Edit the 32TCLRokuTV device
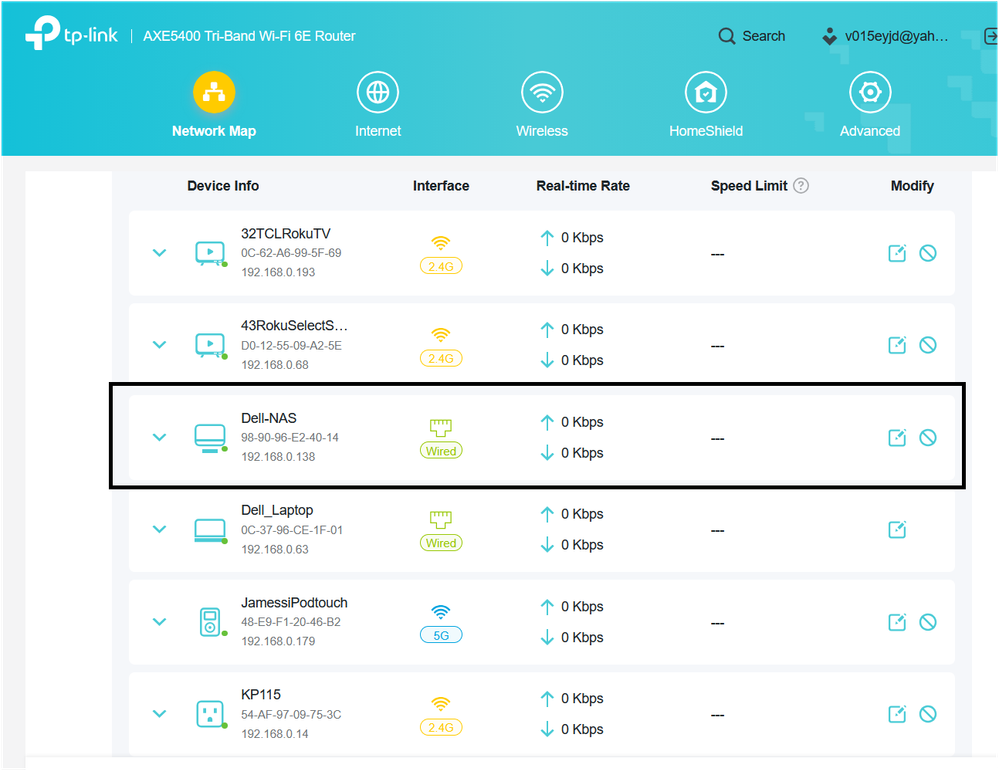This screenshot has height=771, width=999. 897,253
